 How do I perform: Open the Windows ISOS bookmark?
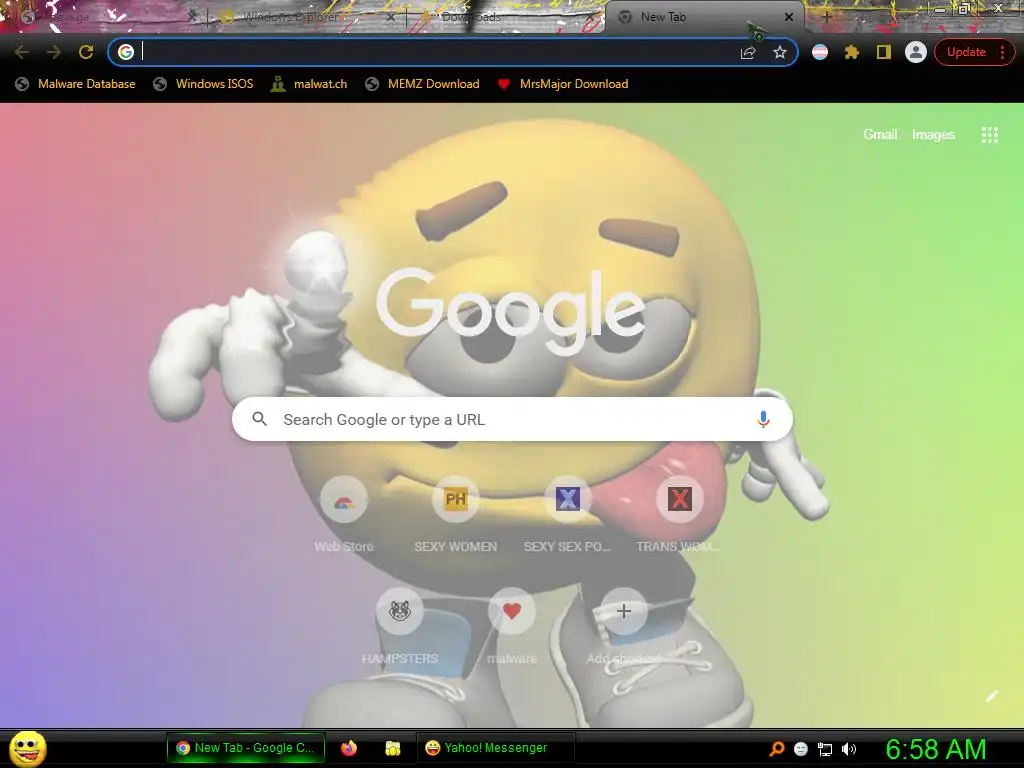pyautogui.click(x=203, y=84)
